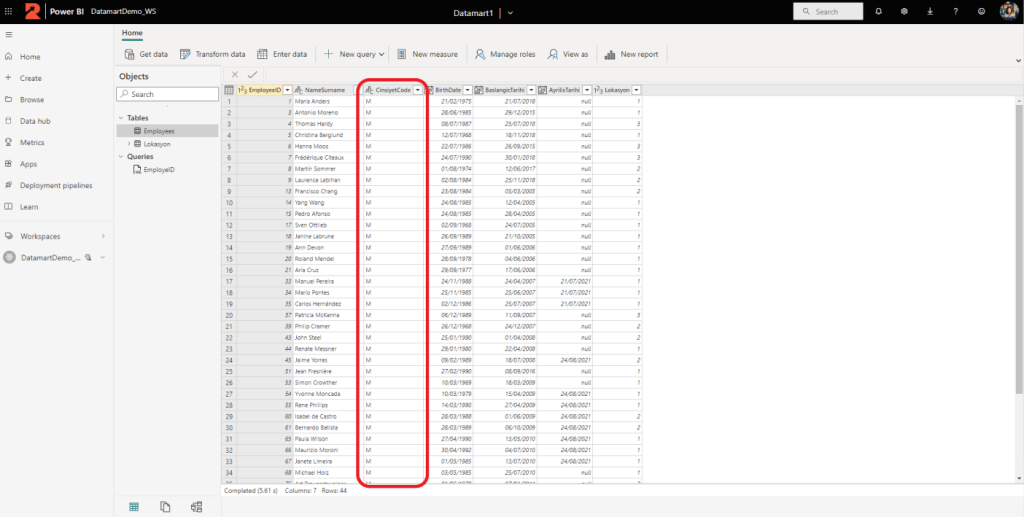The height and width of the screenshot is (517, 1024).
Task: Cancel formula with the X icon
Action: 235,74
